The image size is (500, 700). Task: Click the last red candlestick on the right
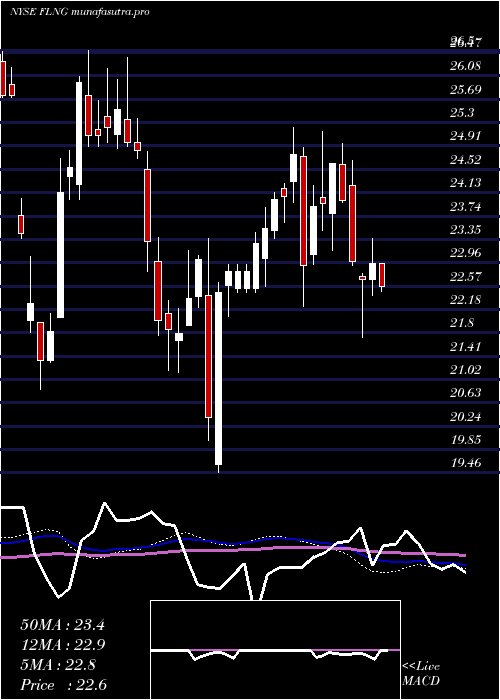(382, 275)
